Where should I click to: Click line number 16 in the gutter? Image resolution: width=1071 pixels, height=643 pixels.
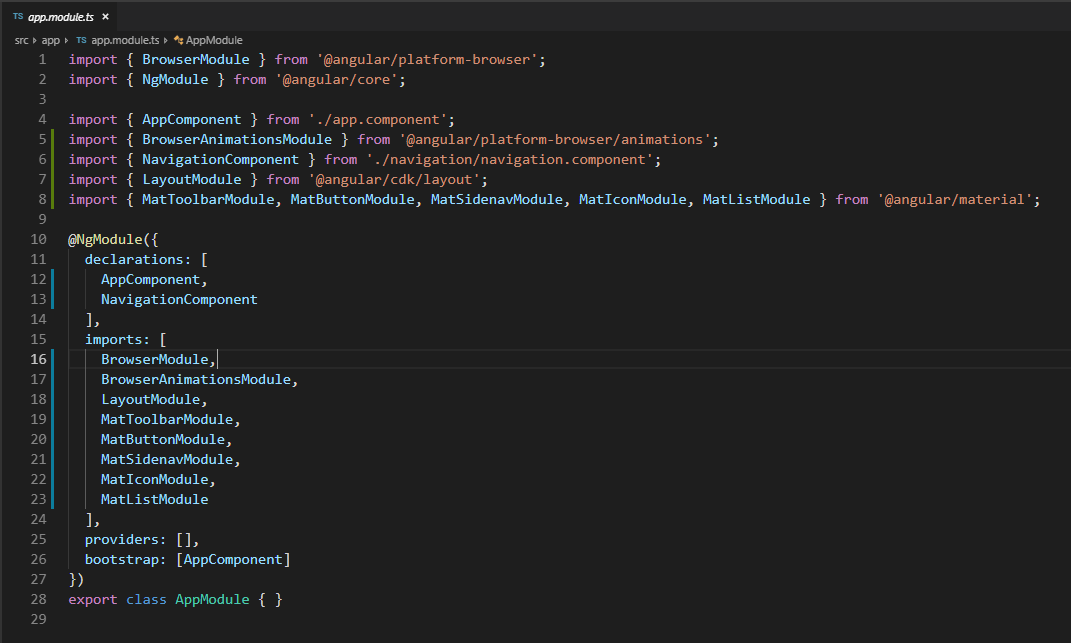38,359
